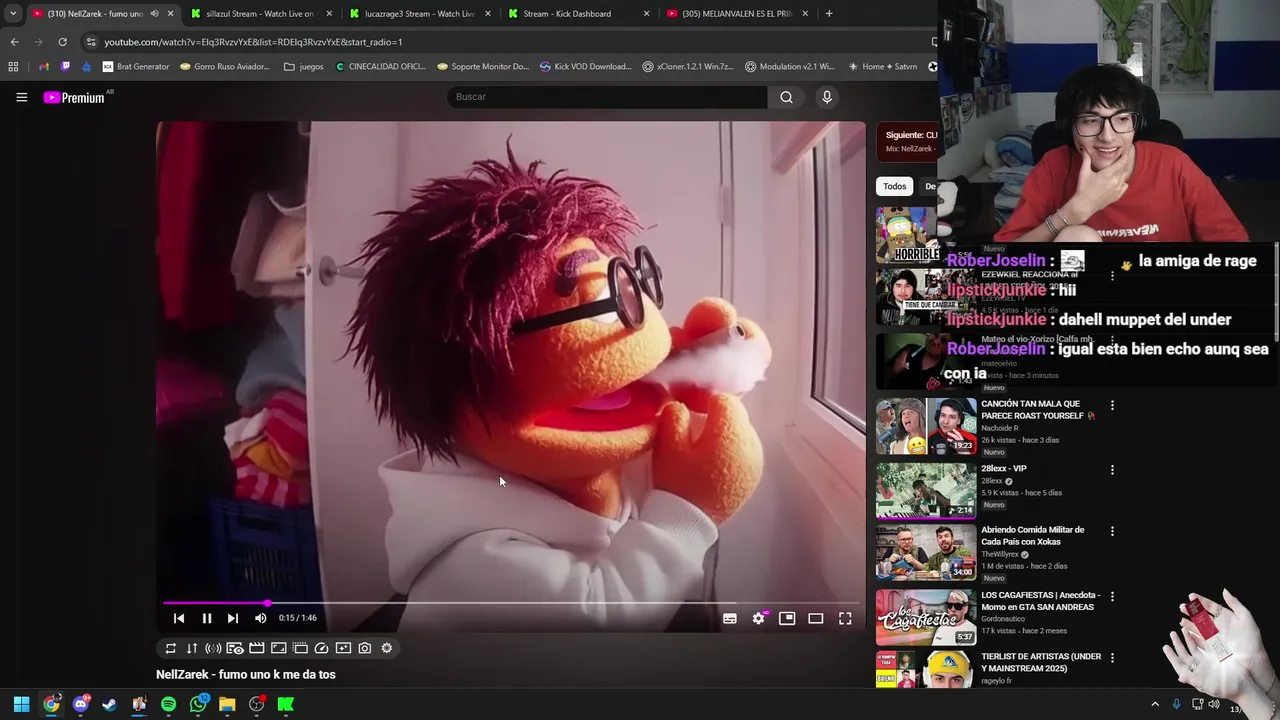Open Abriendo Comida Militar video title
This screenshot has height=720, width=1280.
pyautogui.click(x=1032, y=536)
